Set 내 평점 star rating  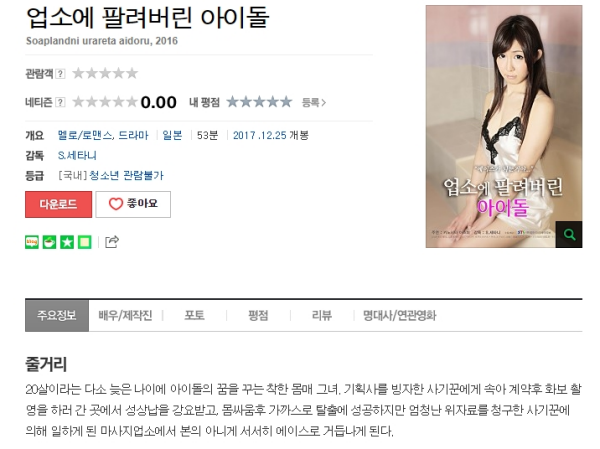(x=259, y=102)
